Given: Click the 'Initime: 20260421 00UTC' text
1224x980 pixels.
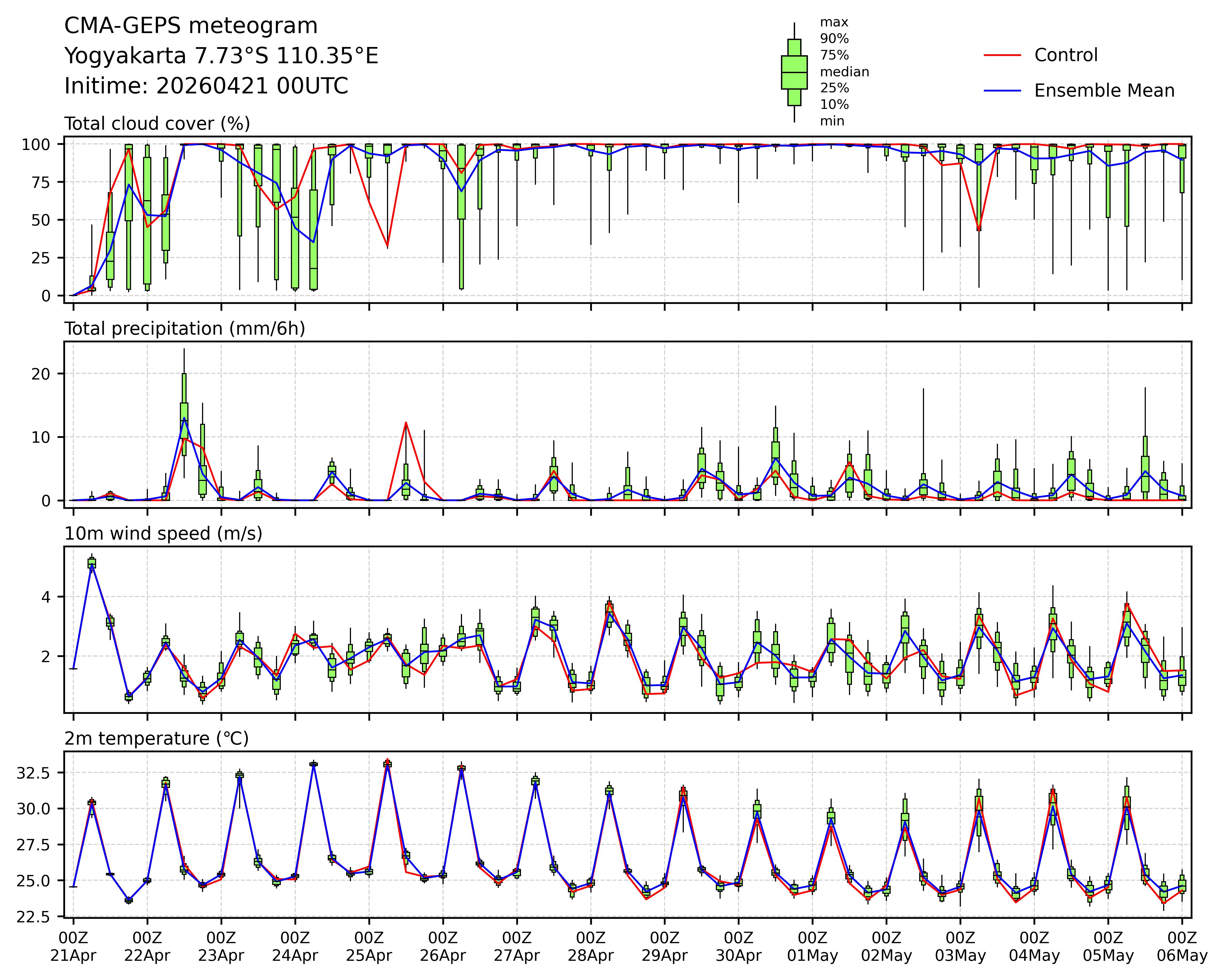Looking at the screenshot, I should [x=206, y=86].
